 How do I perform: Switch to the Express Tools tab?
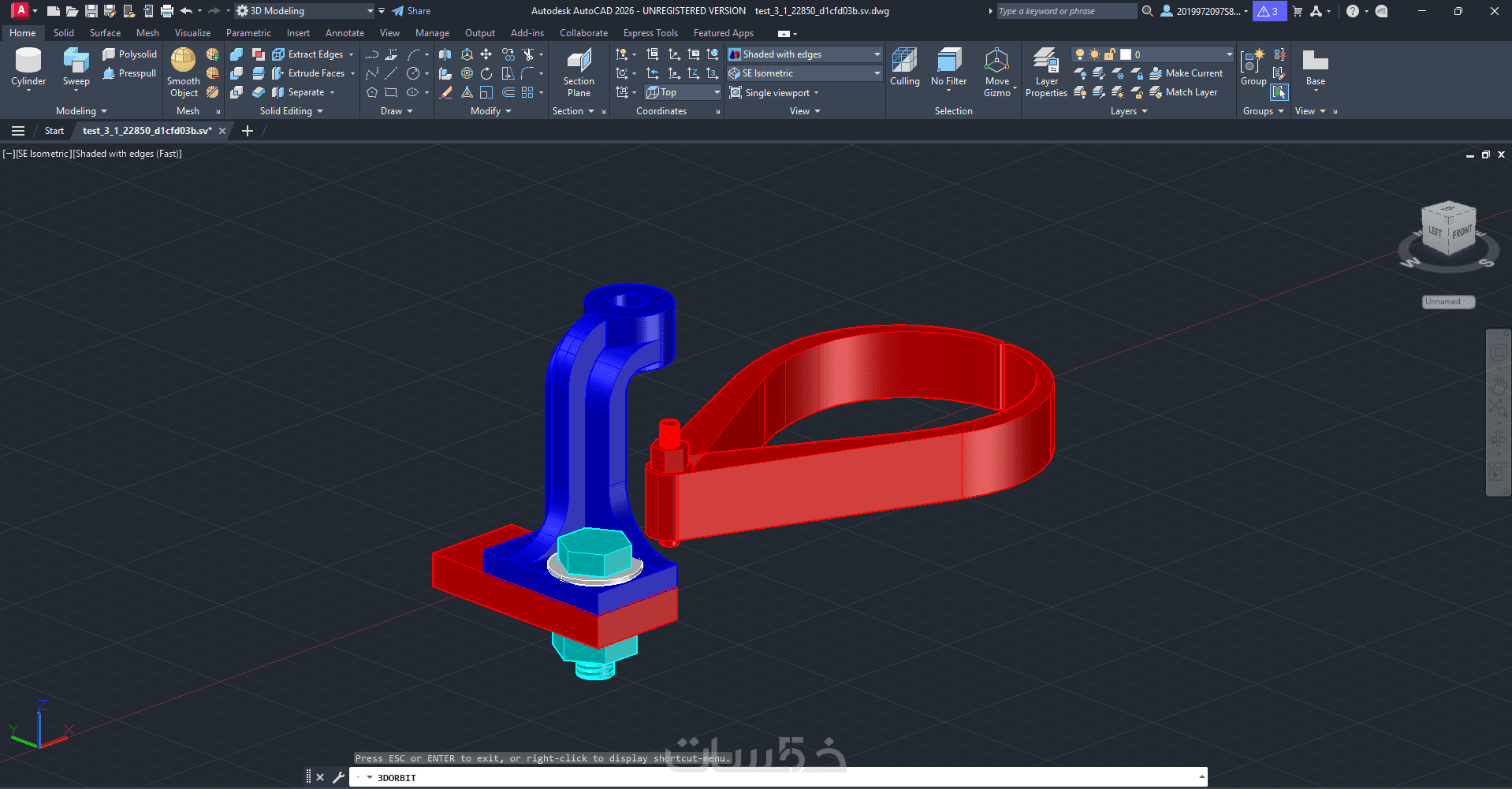click(650, 33)
